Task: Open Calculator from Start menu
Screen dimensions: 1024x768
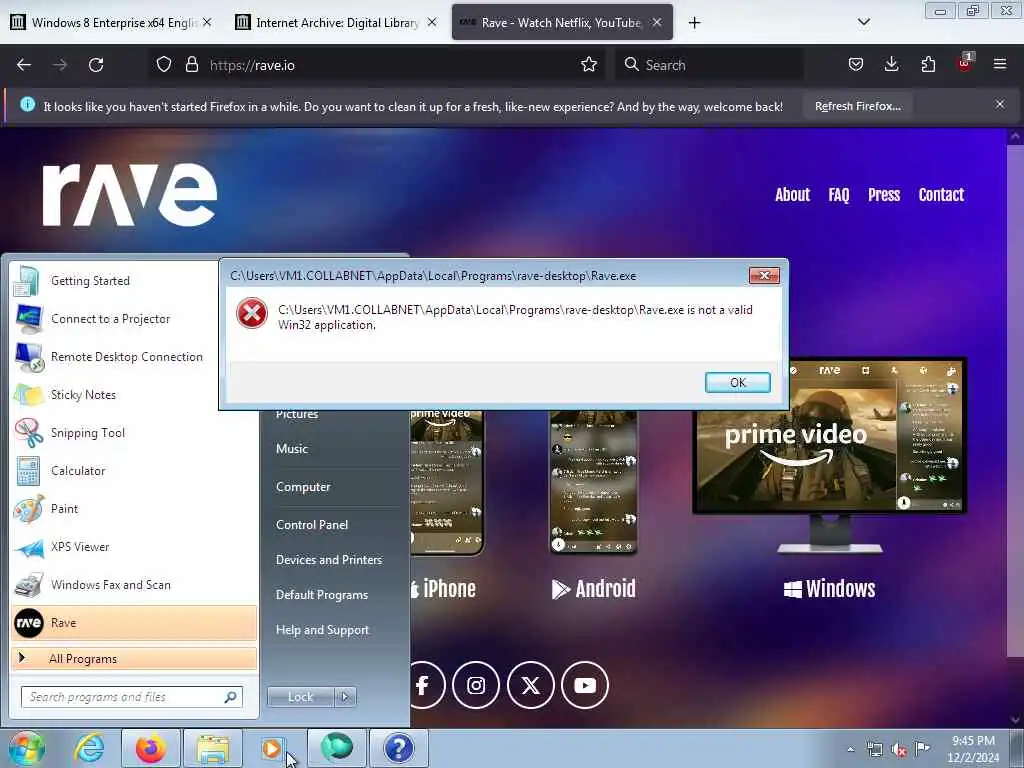Action: coord(134,471)
